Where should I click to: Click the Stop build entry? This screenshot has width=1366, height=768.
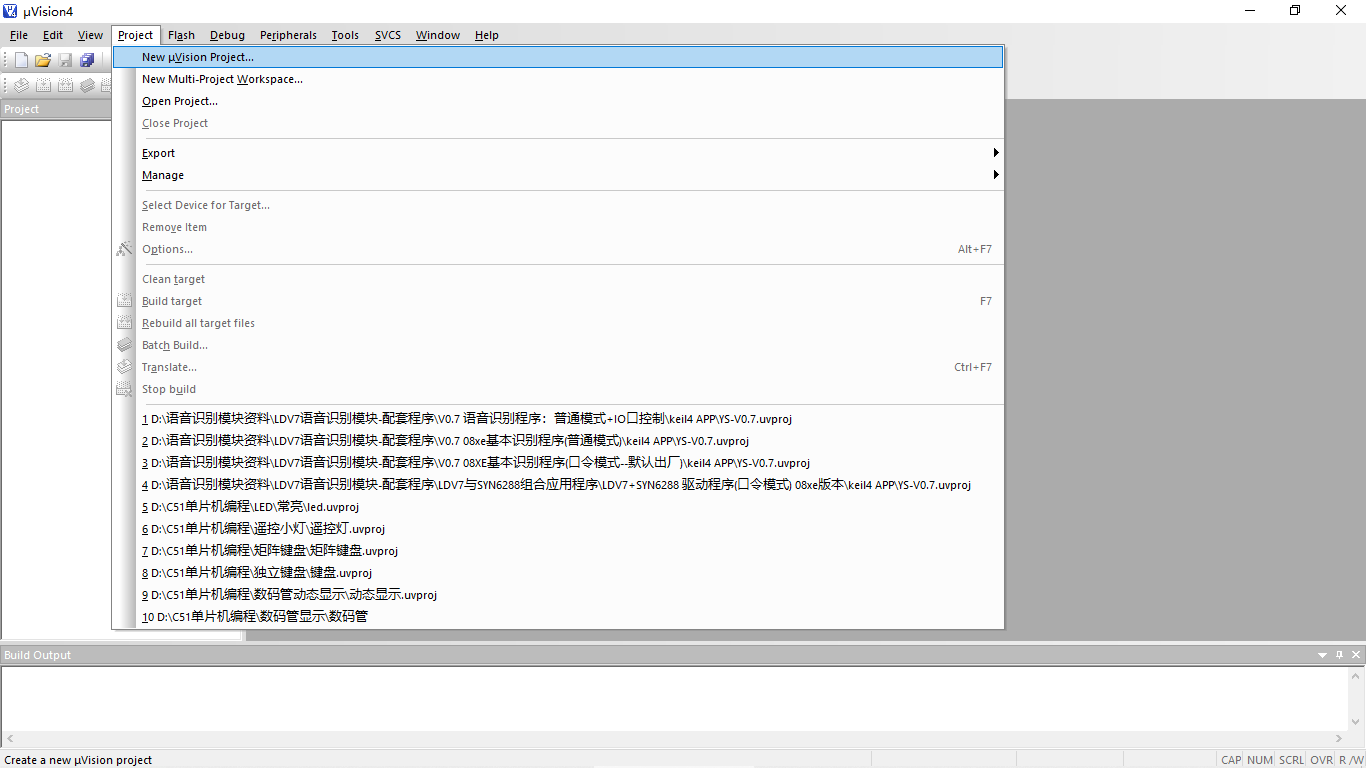[x=558, y=389]
